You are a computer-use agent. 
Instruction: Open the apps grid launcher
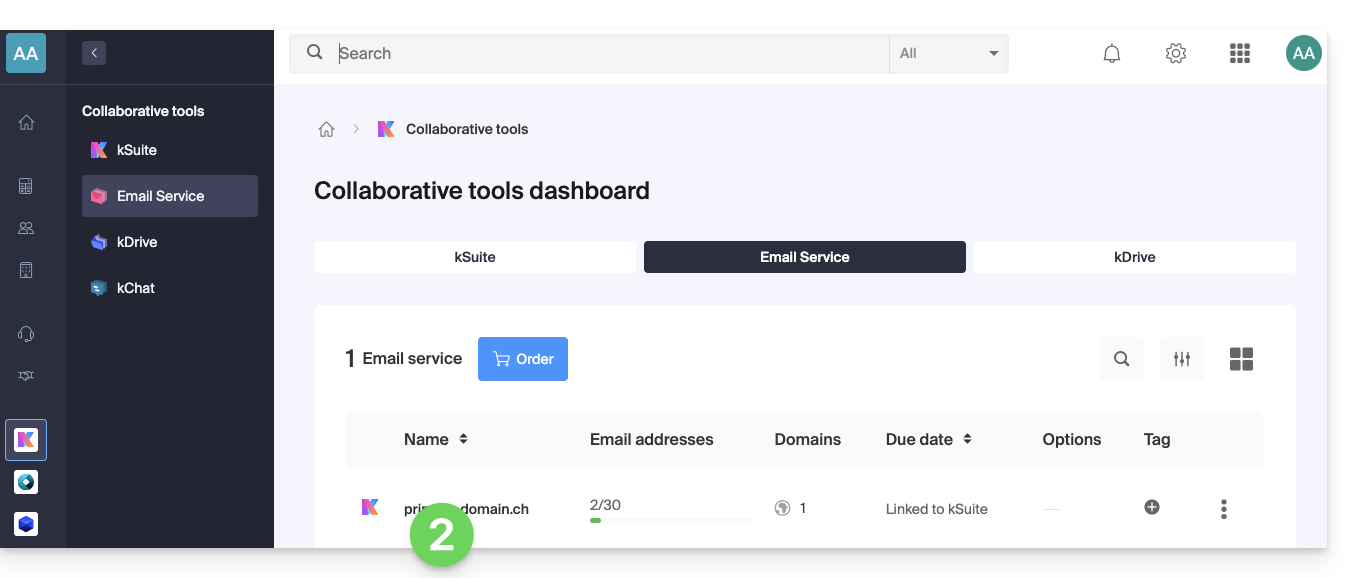pyautogui.click(x=1239, y=54)
